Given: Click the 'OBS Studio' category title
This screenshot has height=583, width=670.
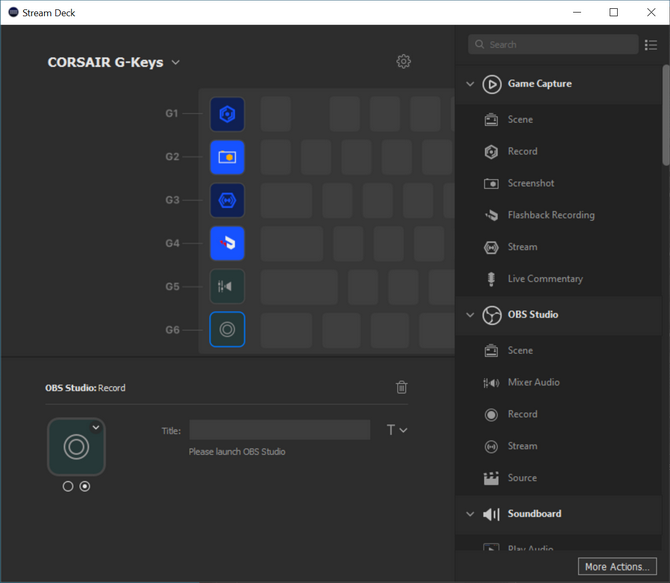Looking at the screenshot, I should click(x=533, y=315).
